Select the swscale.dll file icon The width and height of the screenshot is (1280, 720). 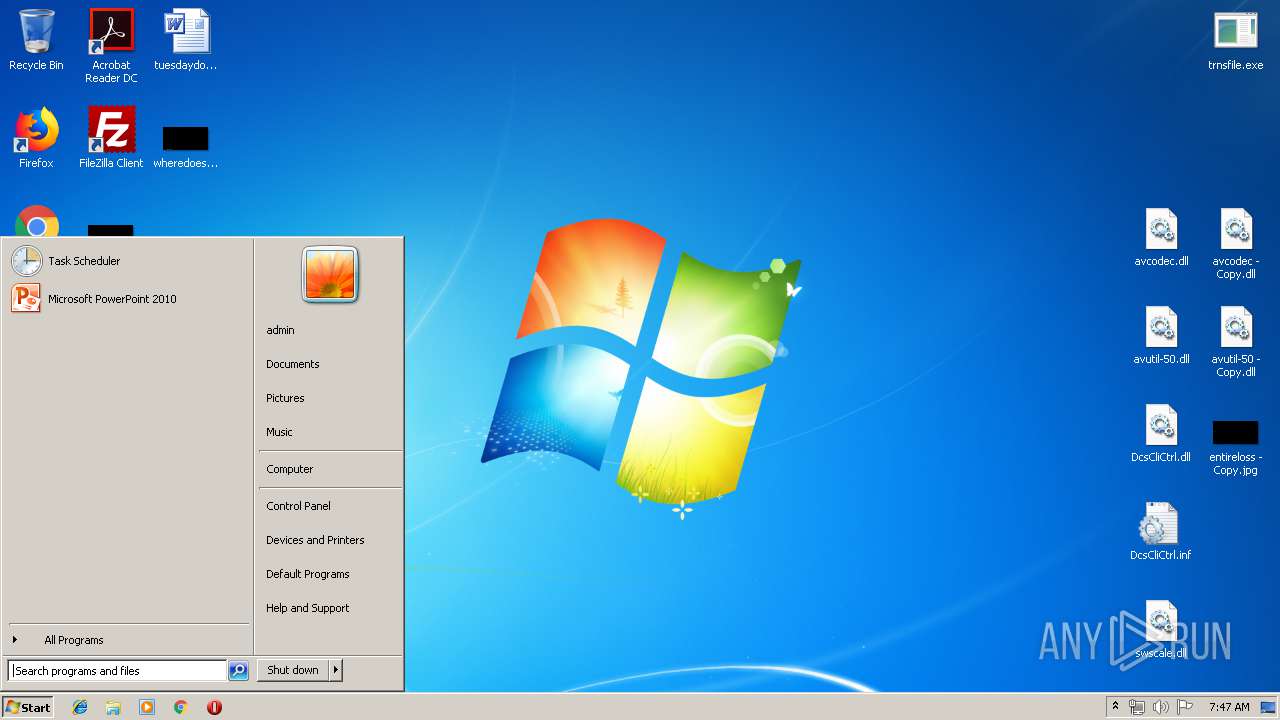pyautogui.click(x=1161, y=629)
